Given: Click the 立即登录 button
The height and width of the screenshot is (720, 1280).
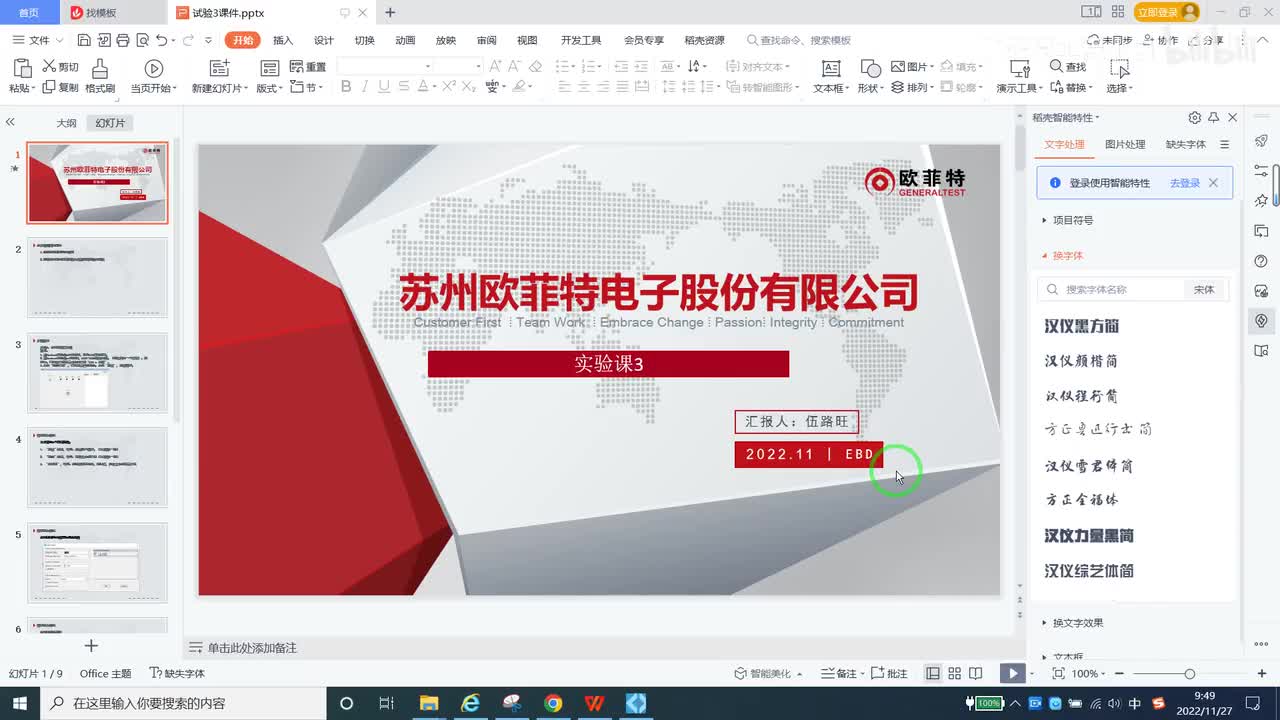Looking at the screenshot, I should pos(1166,12).
